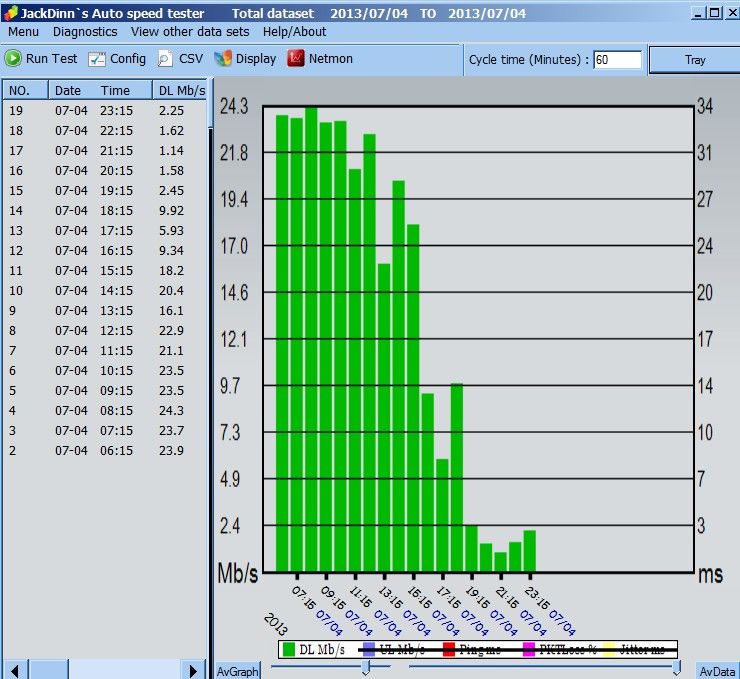Click the right scroll arrow under the data table
This screenshot has height=679, width=740.
click(193, 670)
